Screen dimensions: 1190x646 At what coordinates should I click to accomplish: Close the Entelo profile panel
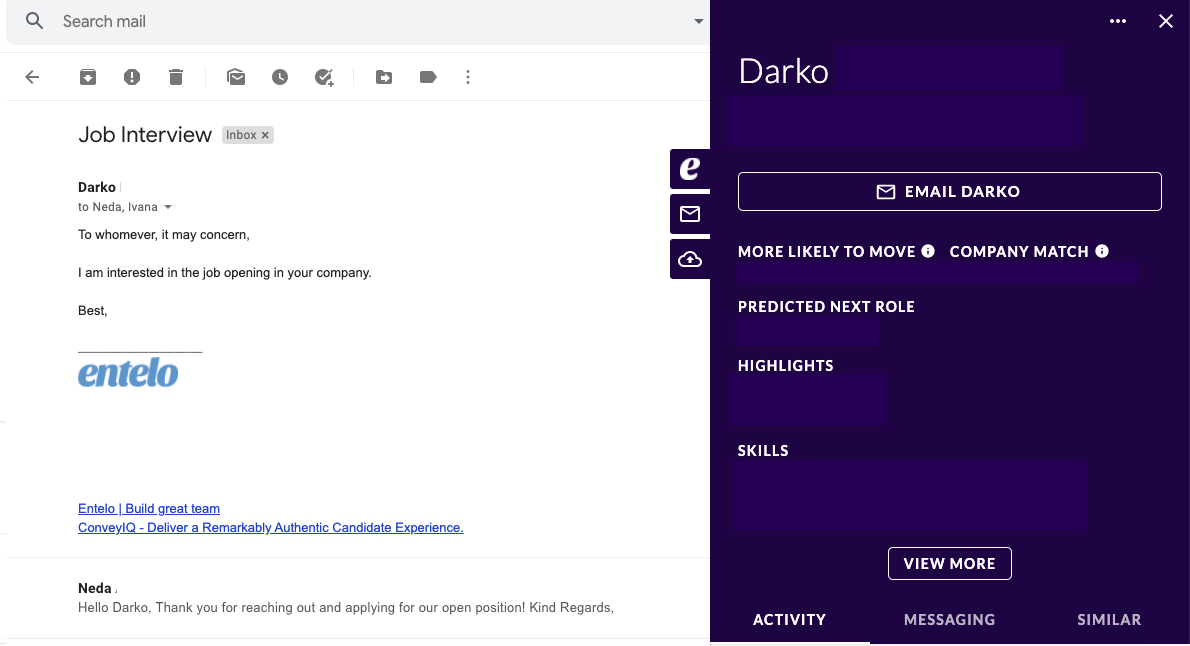point(1166,21)
